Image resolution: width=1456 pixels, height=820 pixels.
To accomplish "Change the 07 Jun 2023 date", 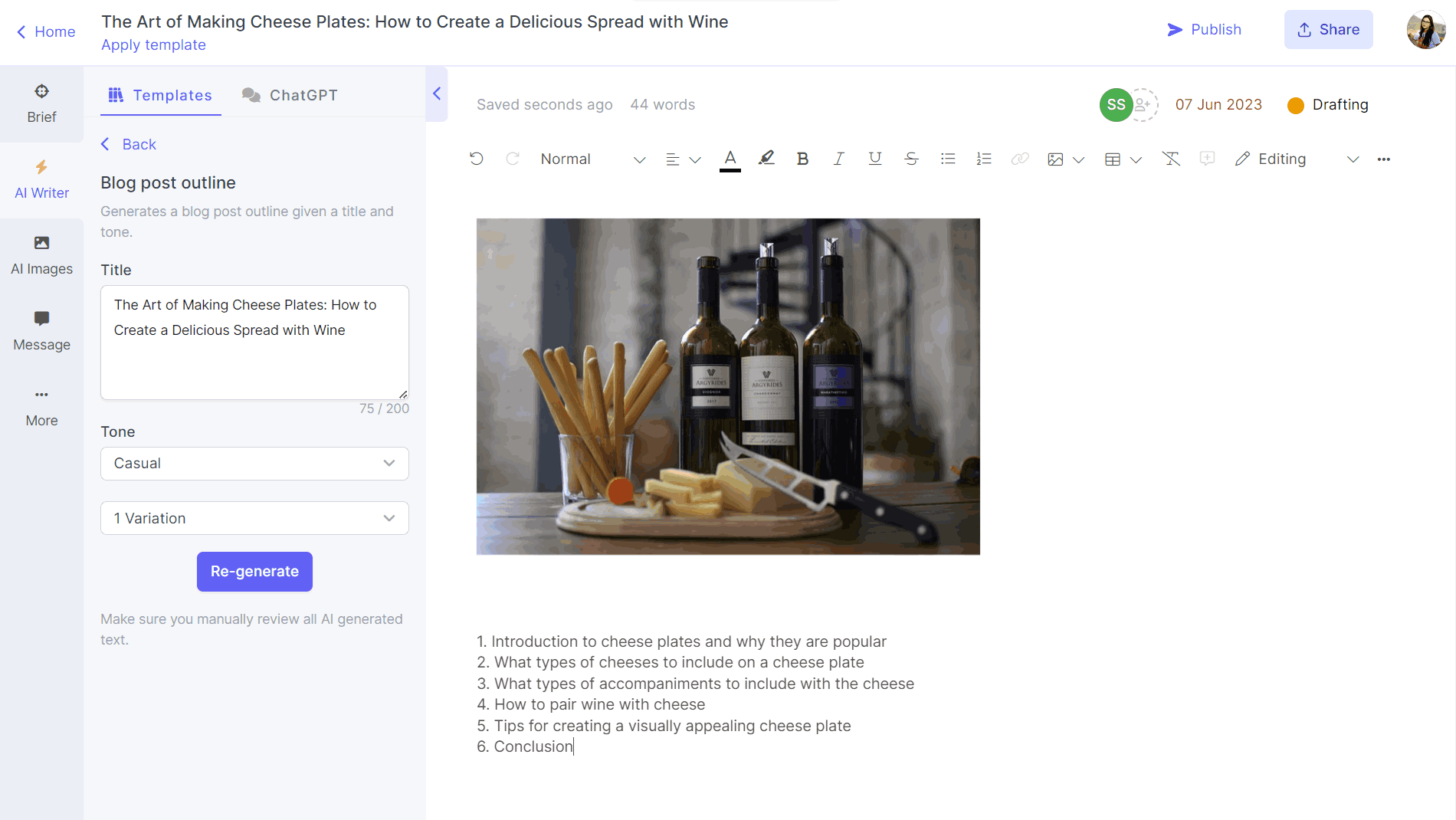I will point(1218,105).
